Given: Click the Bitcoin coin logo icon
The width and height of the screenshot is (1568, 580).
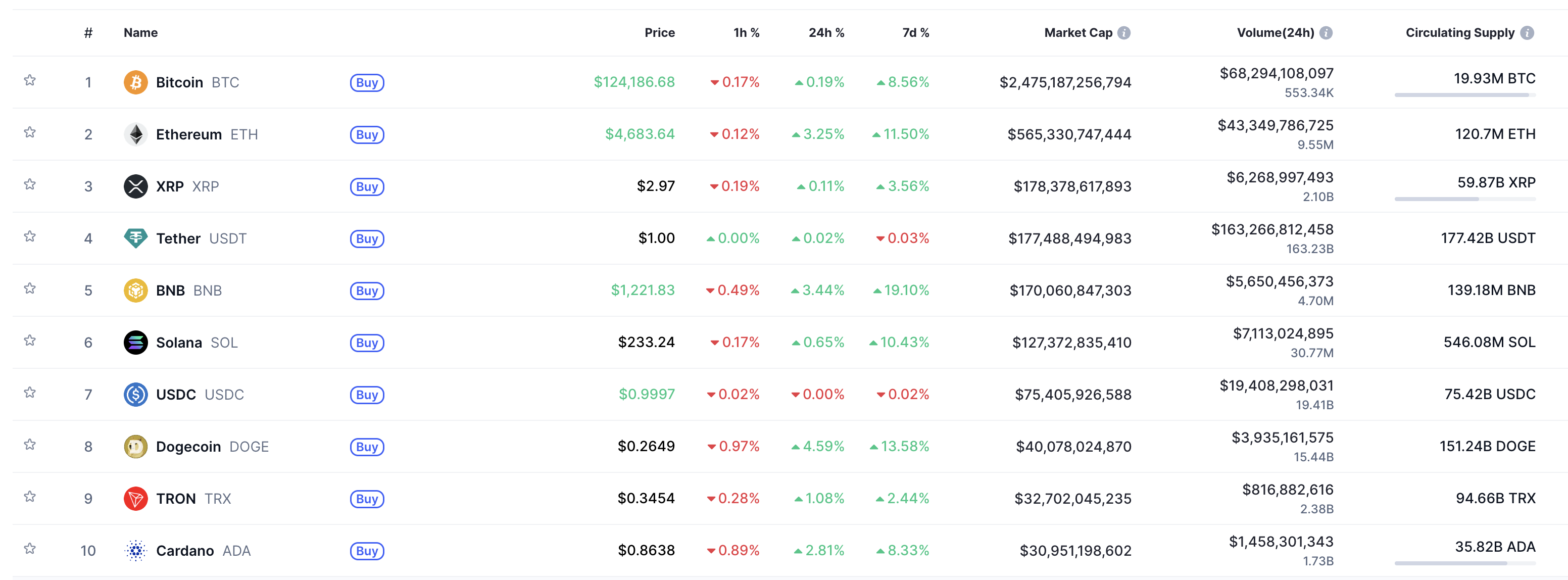Looking at the screenshot, I should [136, 82].
